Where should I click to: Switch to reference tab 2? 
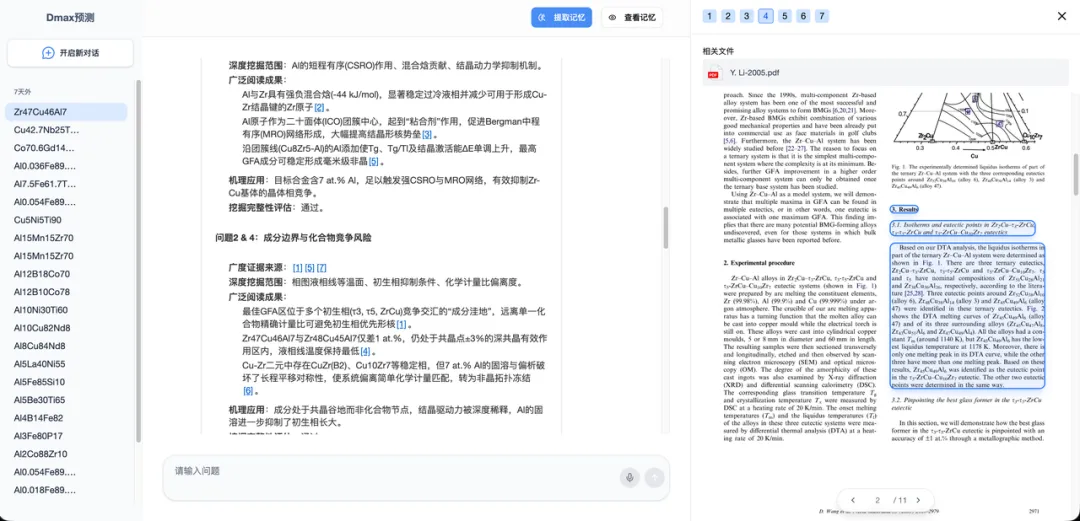(728, 16)
